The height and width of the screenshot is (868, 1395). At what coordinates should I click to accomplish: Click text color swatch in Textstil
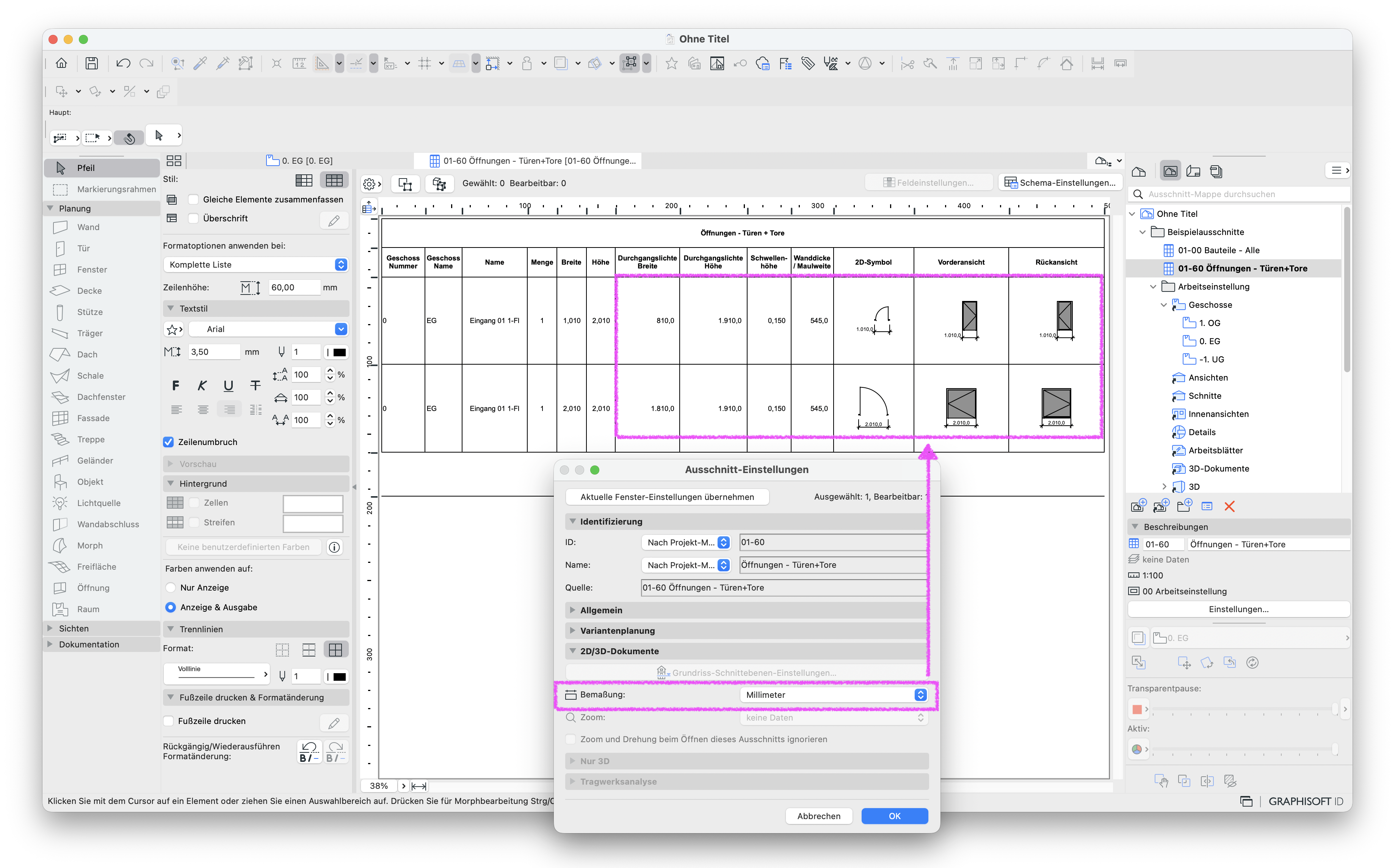[339, 353]
